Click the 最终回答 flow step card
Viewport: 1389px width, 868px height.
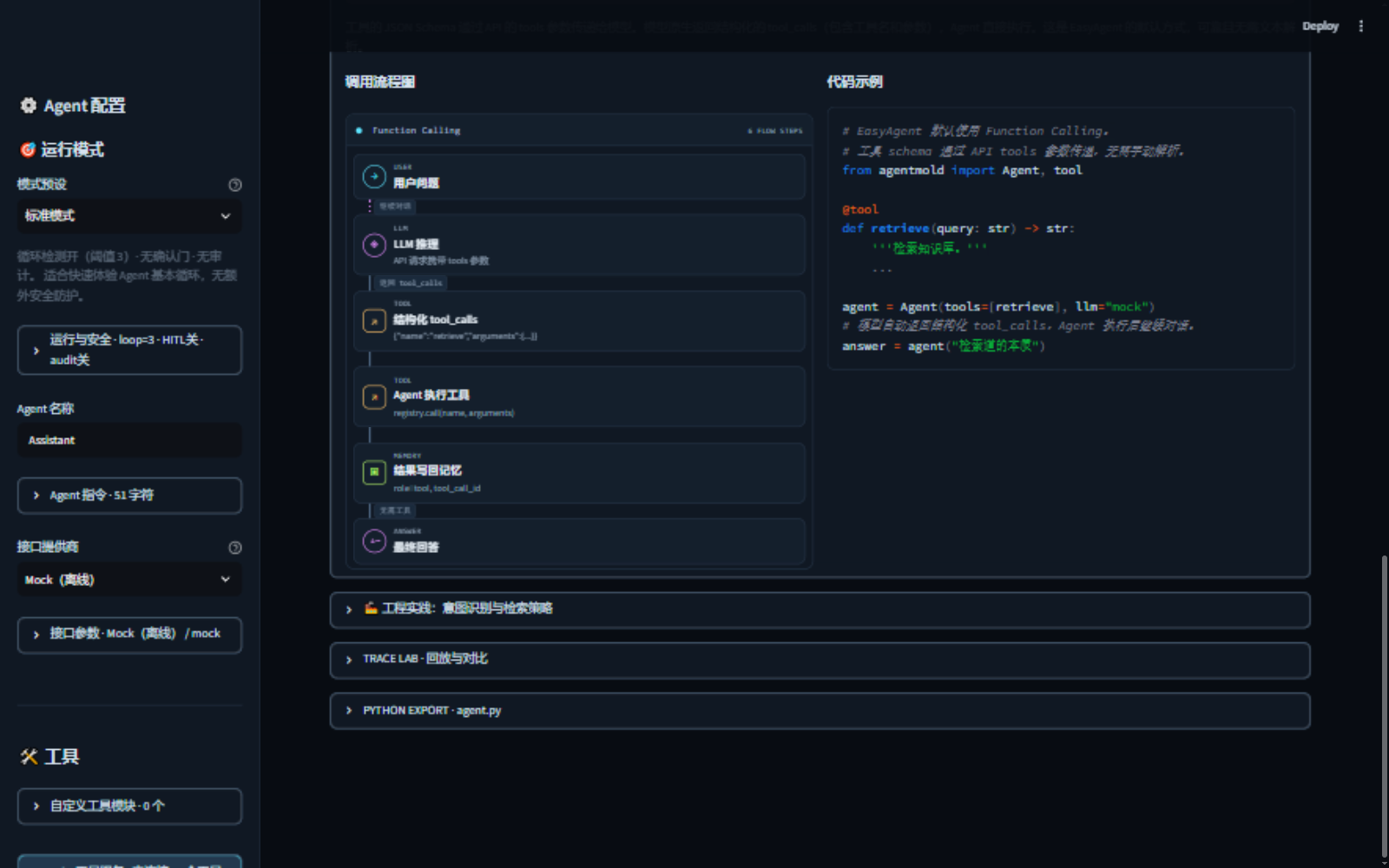(x=579, y=542)
